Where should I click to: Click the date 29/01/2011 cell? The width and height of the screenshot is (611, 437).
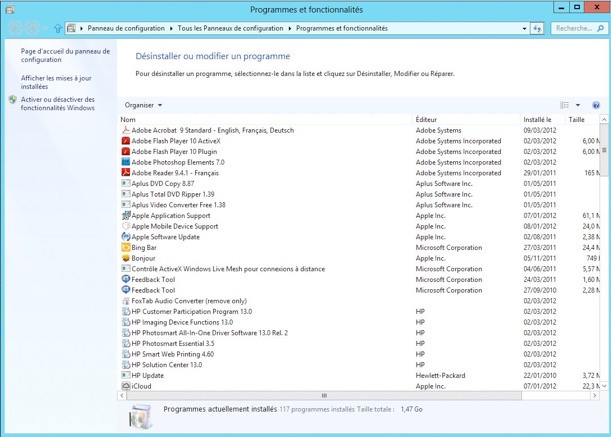click(540, 173)
